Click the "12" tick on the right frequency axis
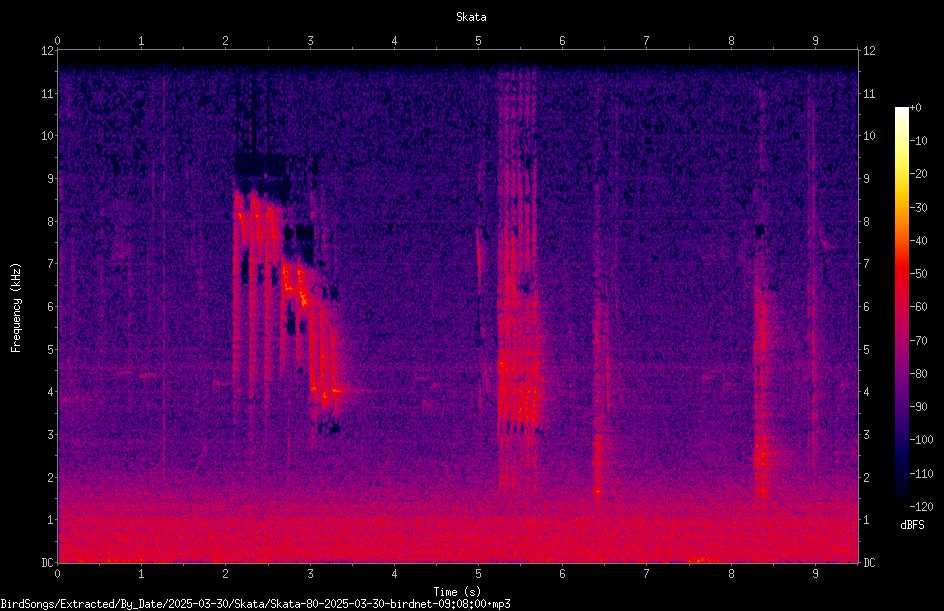The height and width of the screenshot is (611, 944). tap(869, 51)
